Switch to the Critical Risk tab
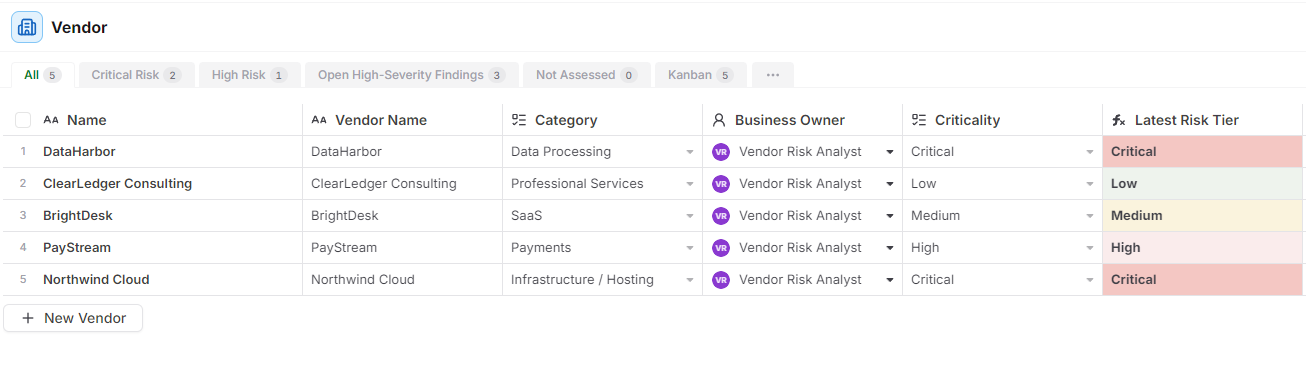The height and width of the screenshot is (376, 1306). click(x=137, y=75)
